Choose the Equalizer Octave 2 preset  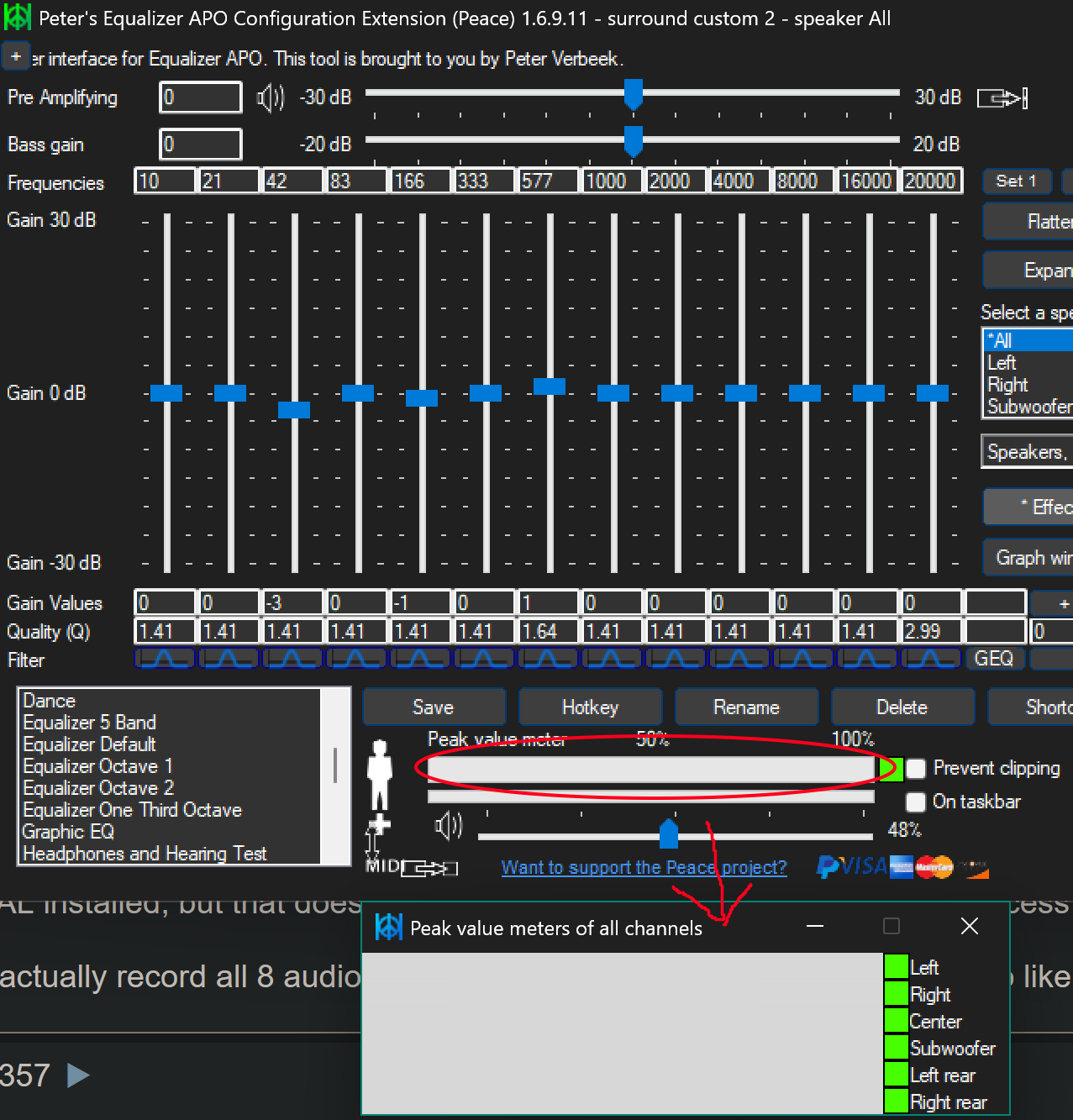(x=171, y=788)
